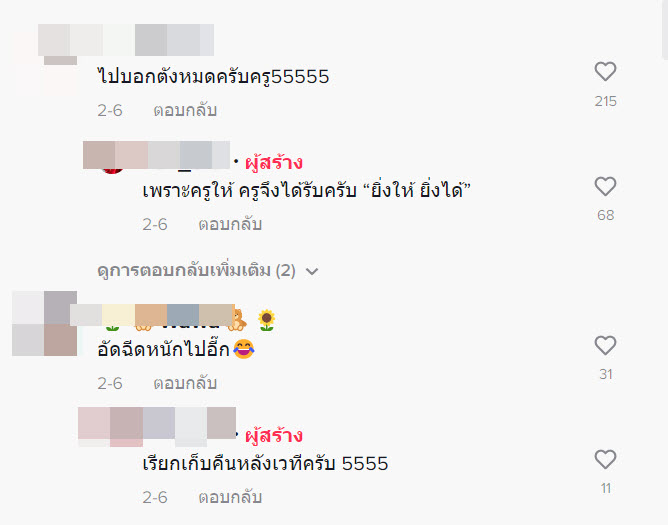The width and height of the screenshot is (668, 525).
Task: Open creator's blurred username above last reply
Action: pos(157,424)
